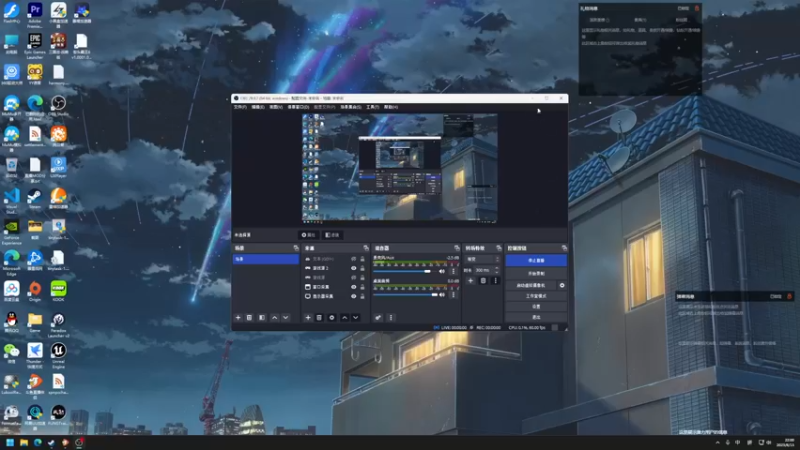800x450 pixels.
Task: Open the Help menu in OBS
Action: [391, 107]
